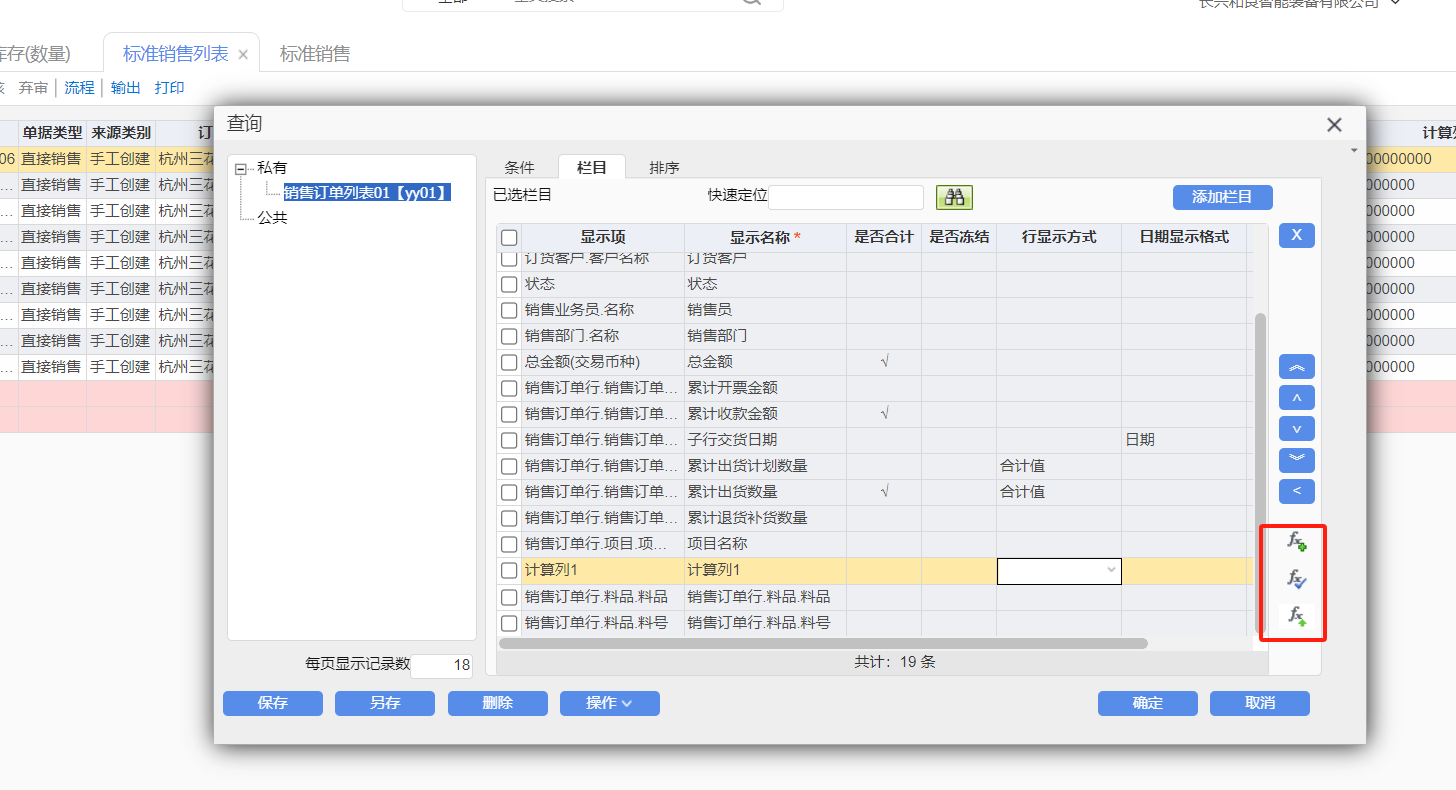This screenshot has height=790, width=1456.
Task: Focus the 快速定位 input field
Action: click(846, 196)
